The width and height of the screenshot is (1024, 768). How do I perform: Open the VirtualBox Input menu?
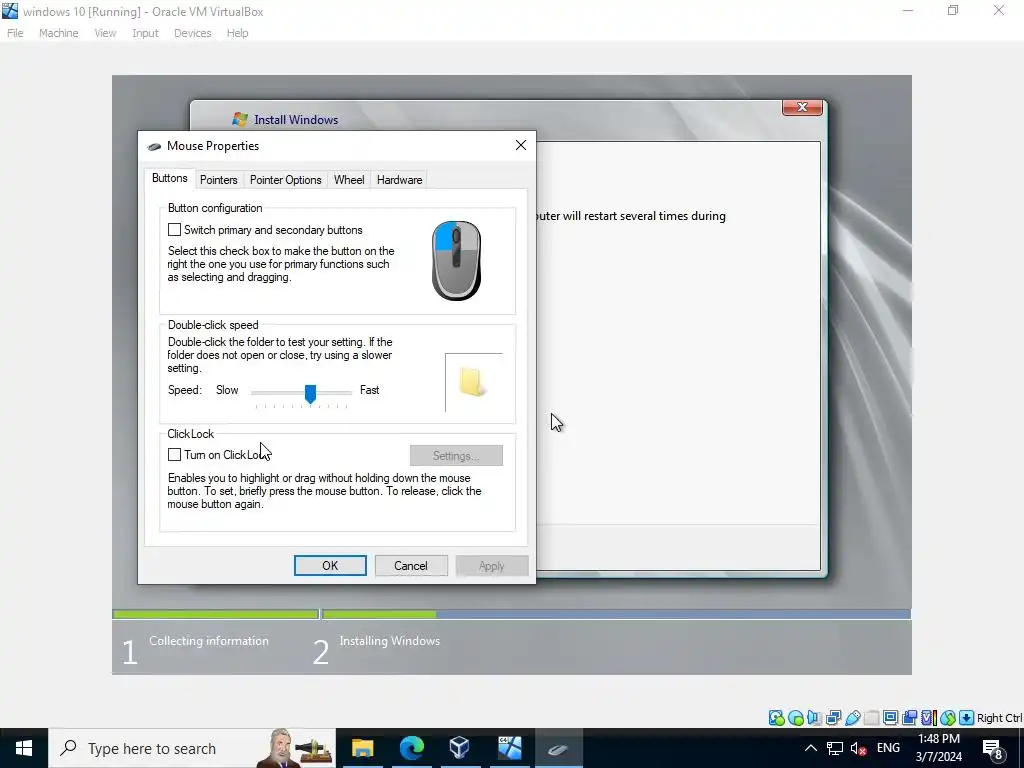pyautogui.click(x=145, y=33)
